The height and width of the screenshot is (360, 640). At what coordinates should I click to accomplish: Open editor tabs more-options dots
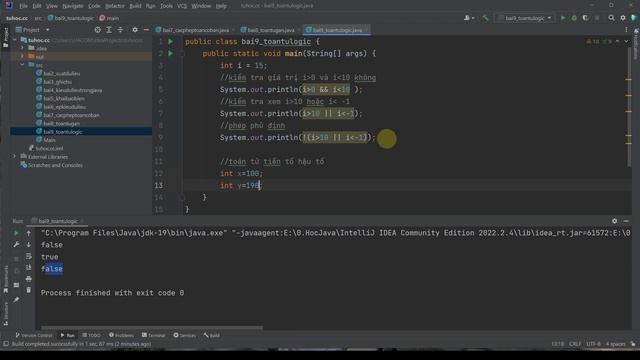point(626,30)
